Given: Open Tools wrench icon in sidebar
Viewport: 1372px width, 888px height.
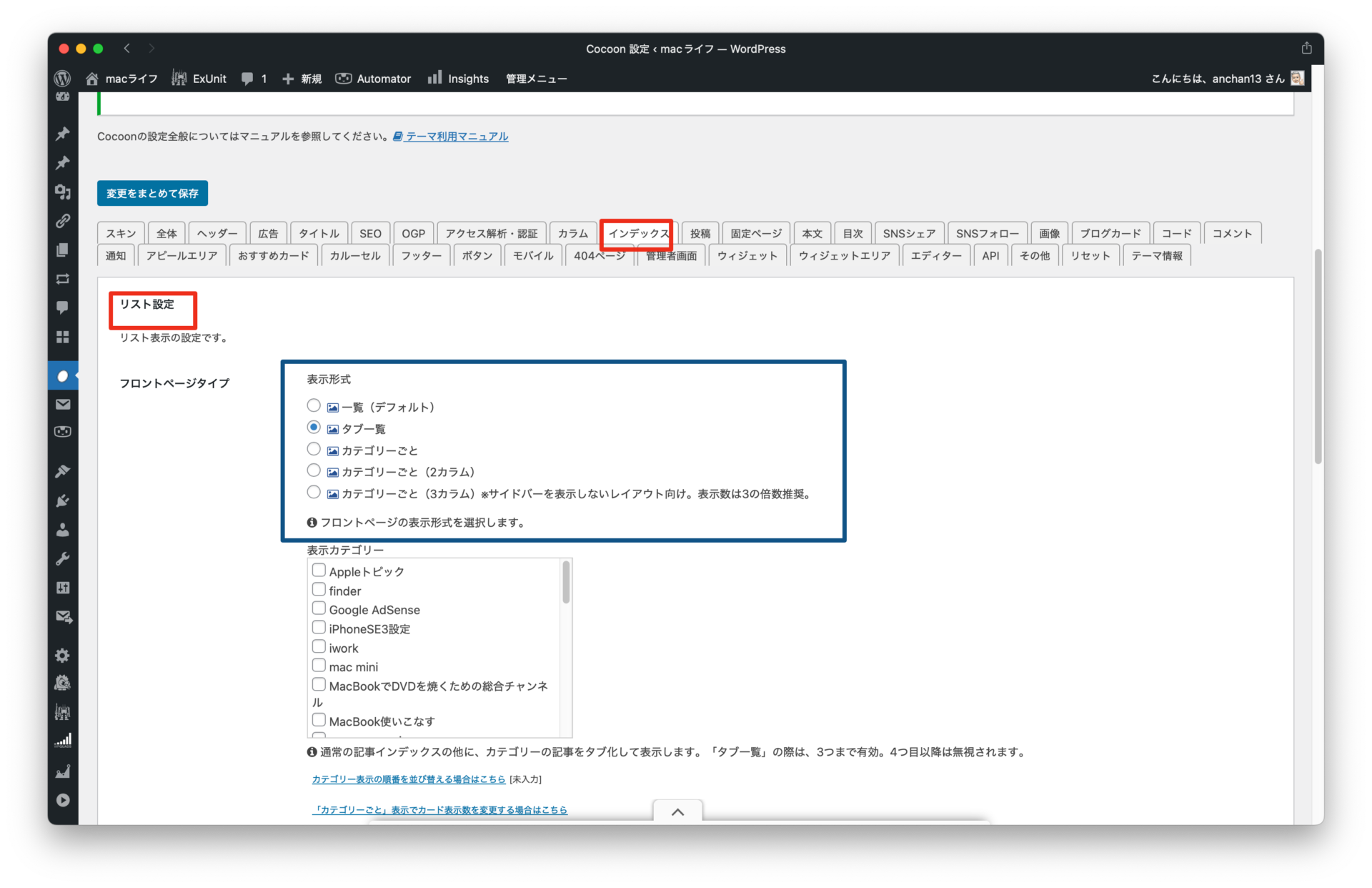Looking at the screenshot, I should (63, 559).
